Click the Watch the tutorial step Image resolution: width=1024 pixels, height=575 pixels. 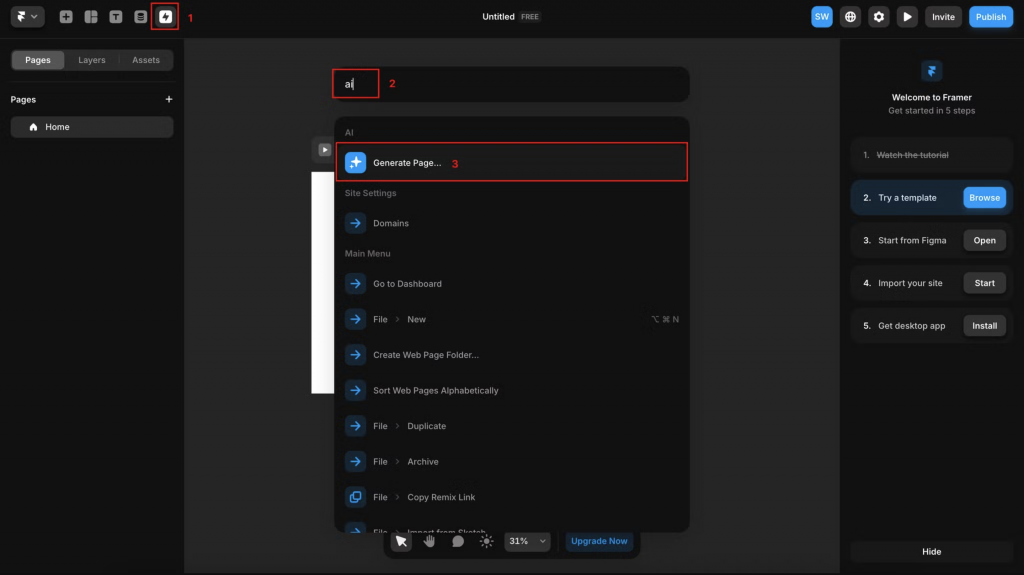coord(931,155)
